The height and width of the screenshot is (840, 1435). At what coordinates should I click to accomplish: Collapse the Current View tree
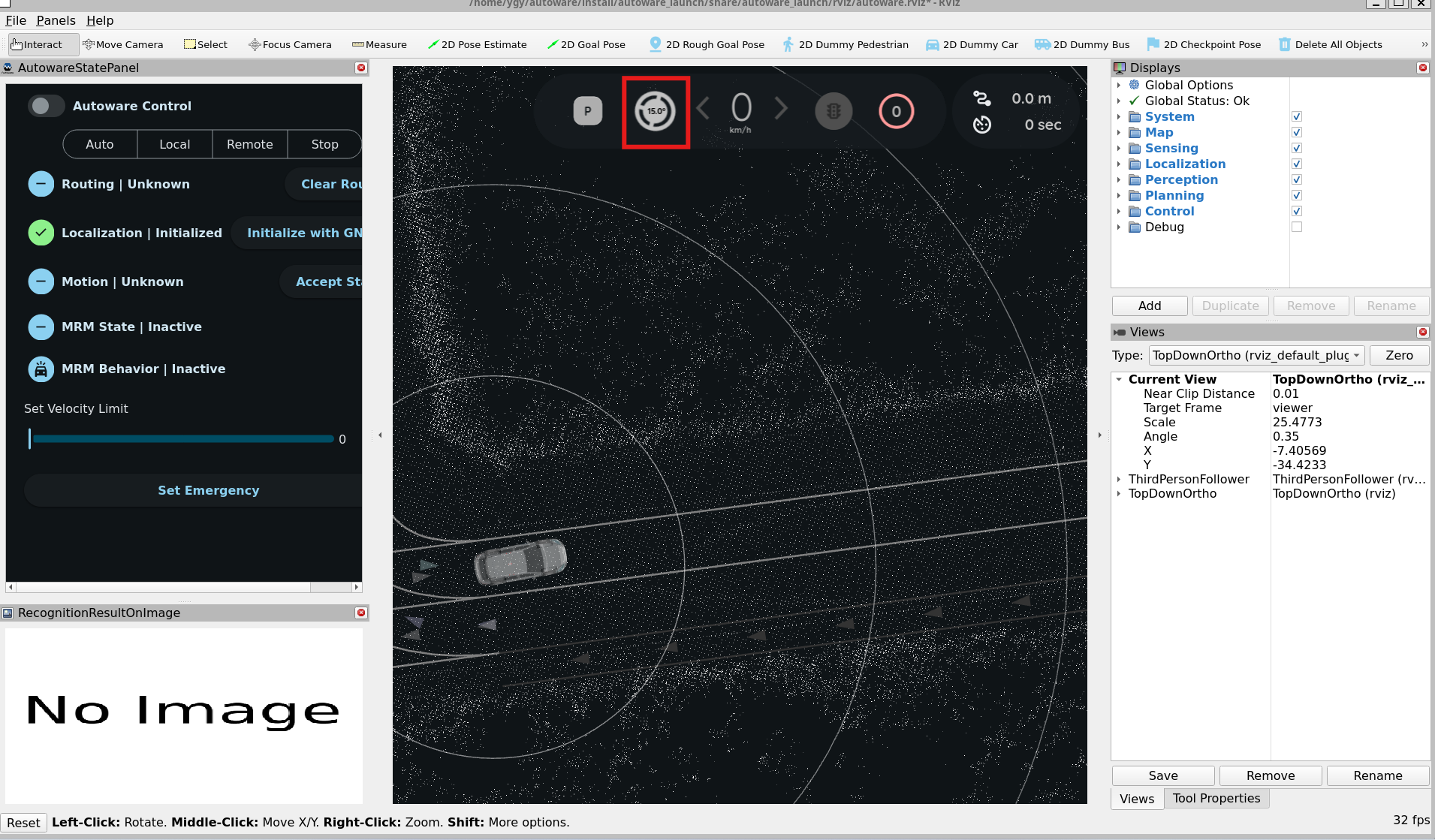1119,379
